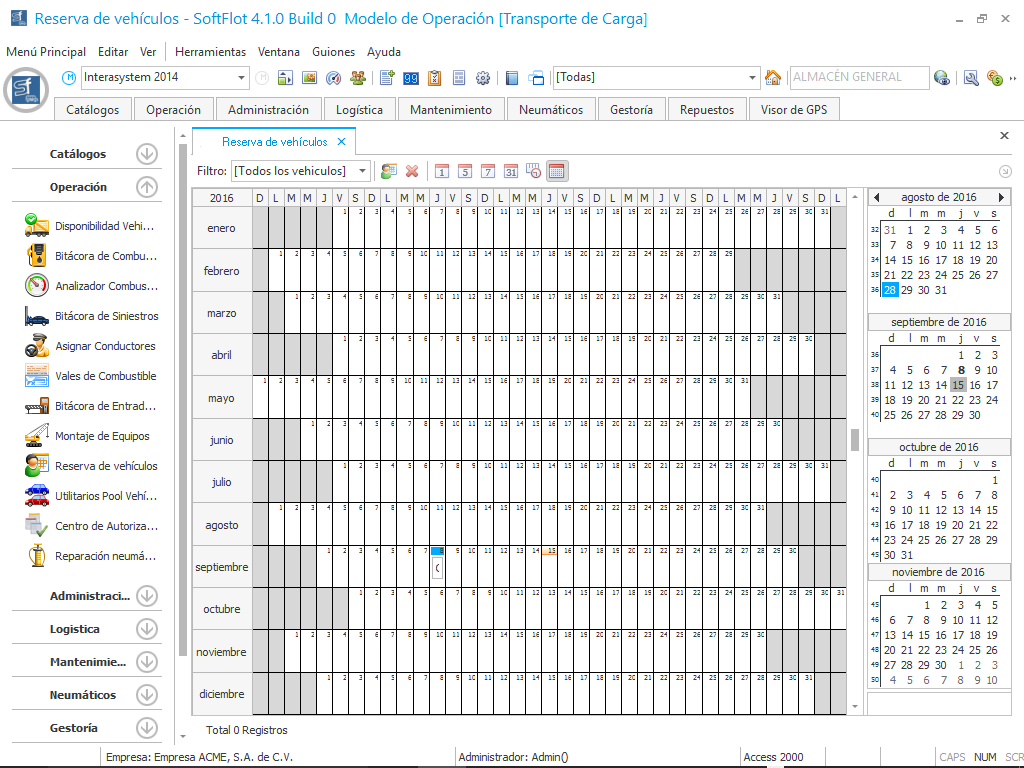
Task: Select the 7-day week view icon
Action: (x=488, y=171)
